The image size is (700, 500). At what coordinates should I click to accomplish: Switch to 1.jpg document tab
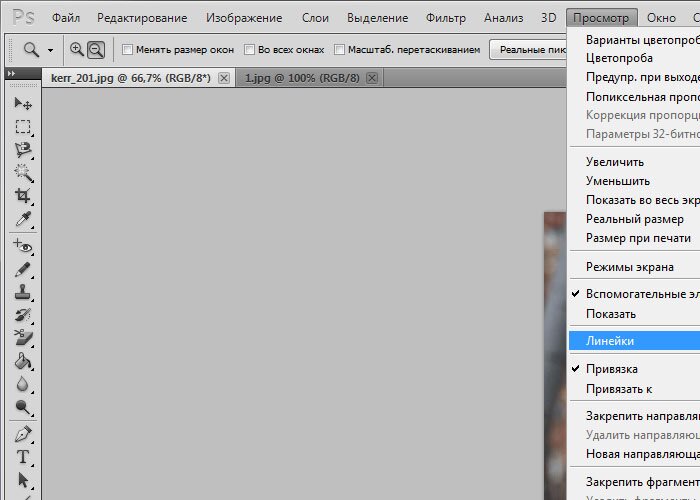pos(302,78)
